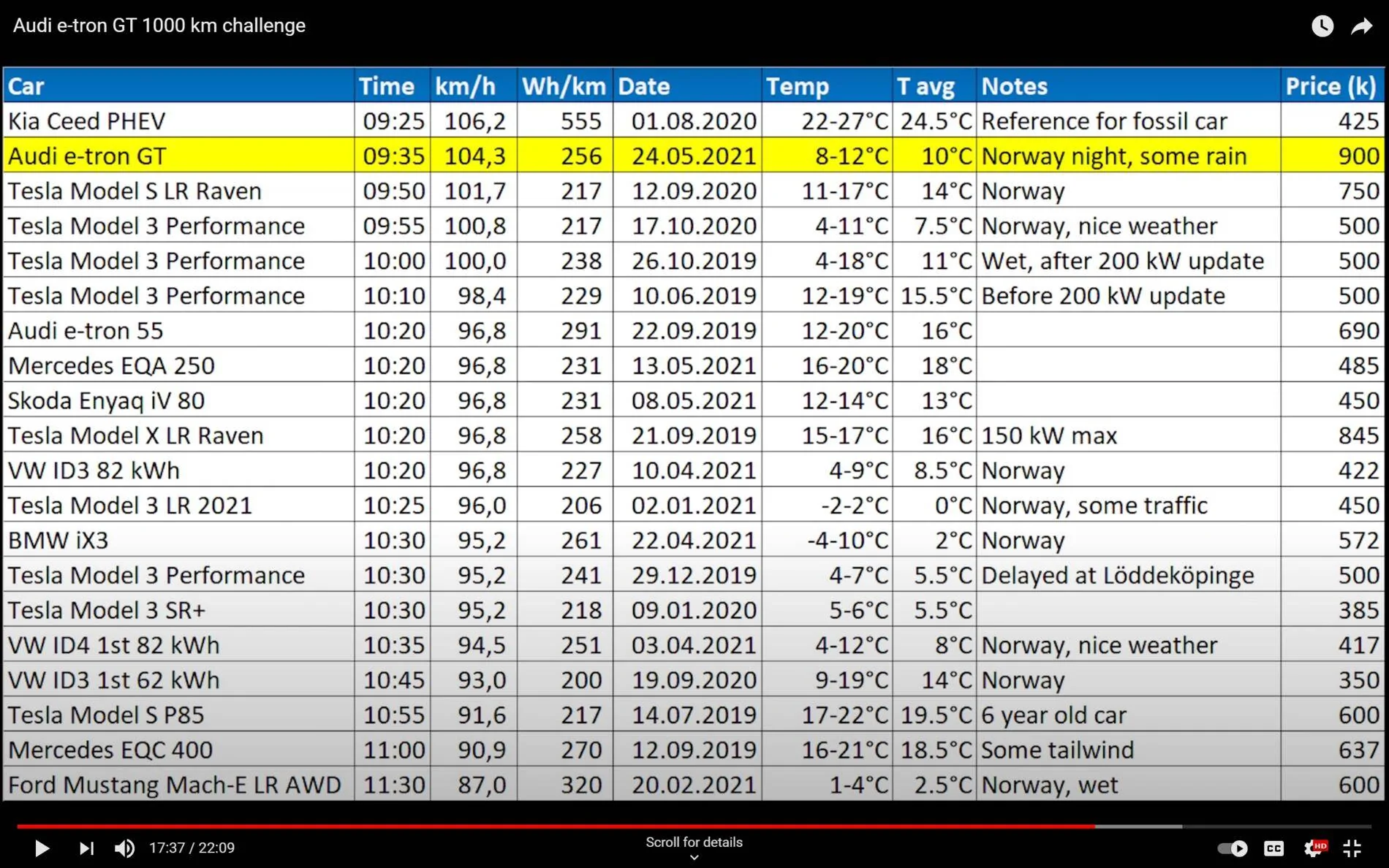Open video quality settings gear
1389x868 pixels.
[x=1314, y=848]
